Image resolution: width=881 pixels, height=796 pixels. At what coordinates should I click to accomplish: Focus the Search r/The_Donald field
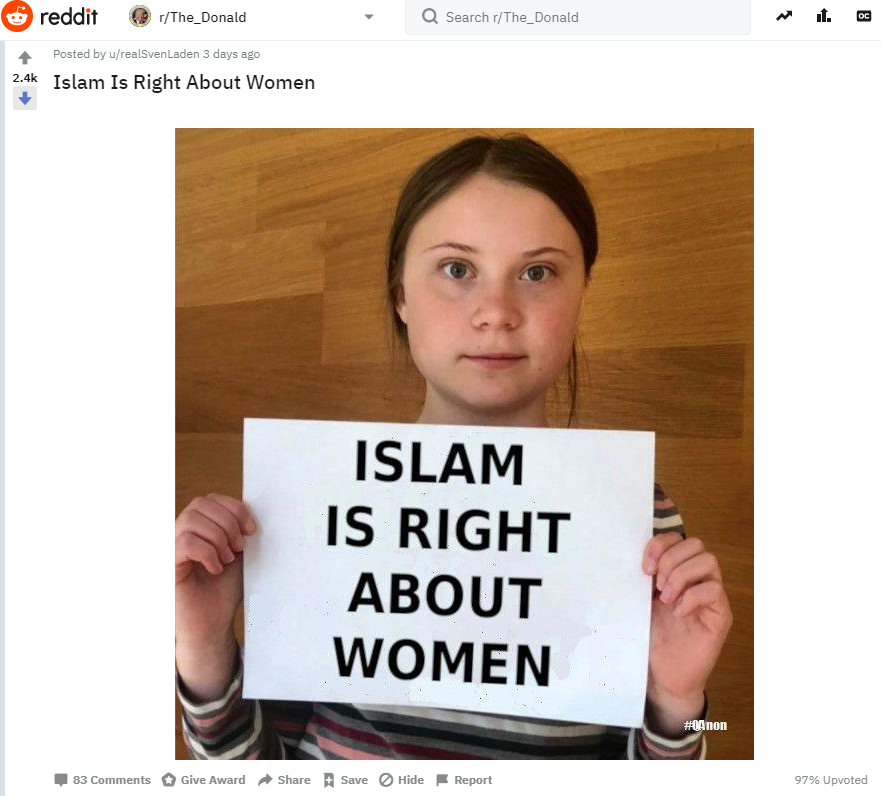point(578,17)
